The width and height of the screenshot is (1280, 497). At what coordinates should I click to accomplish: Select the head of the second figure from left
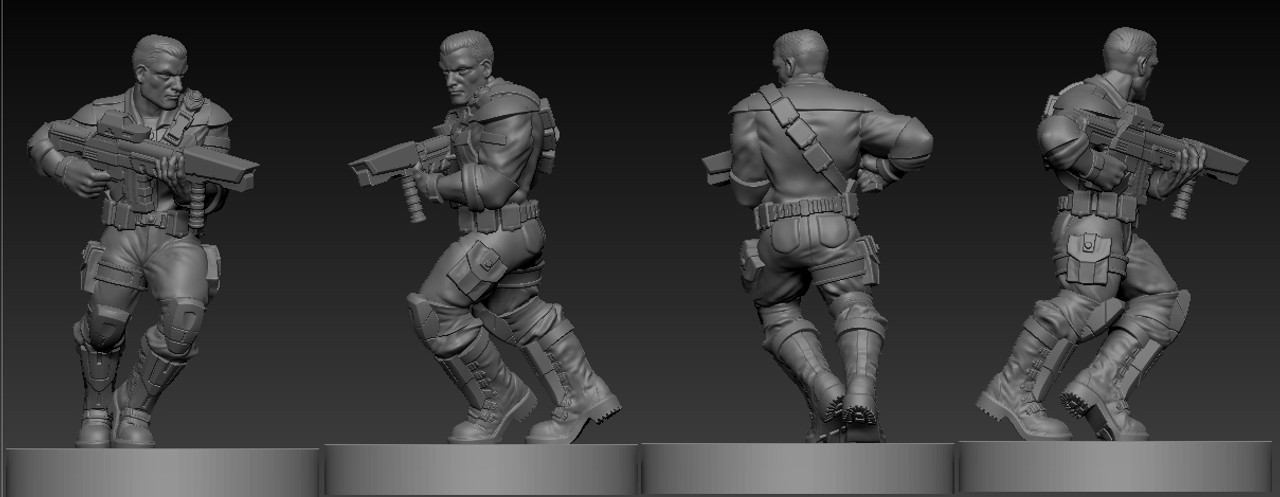point(467,68)
